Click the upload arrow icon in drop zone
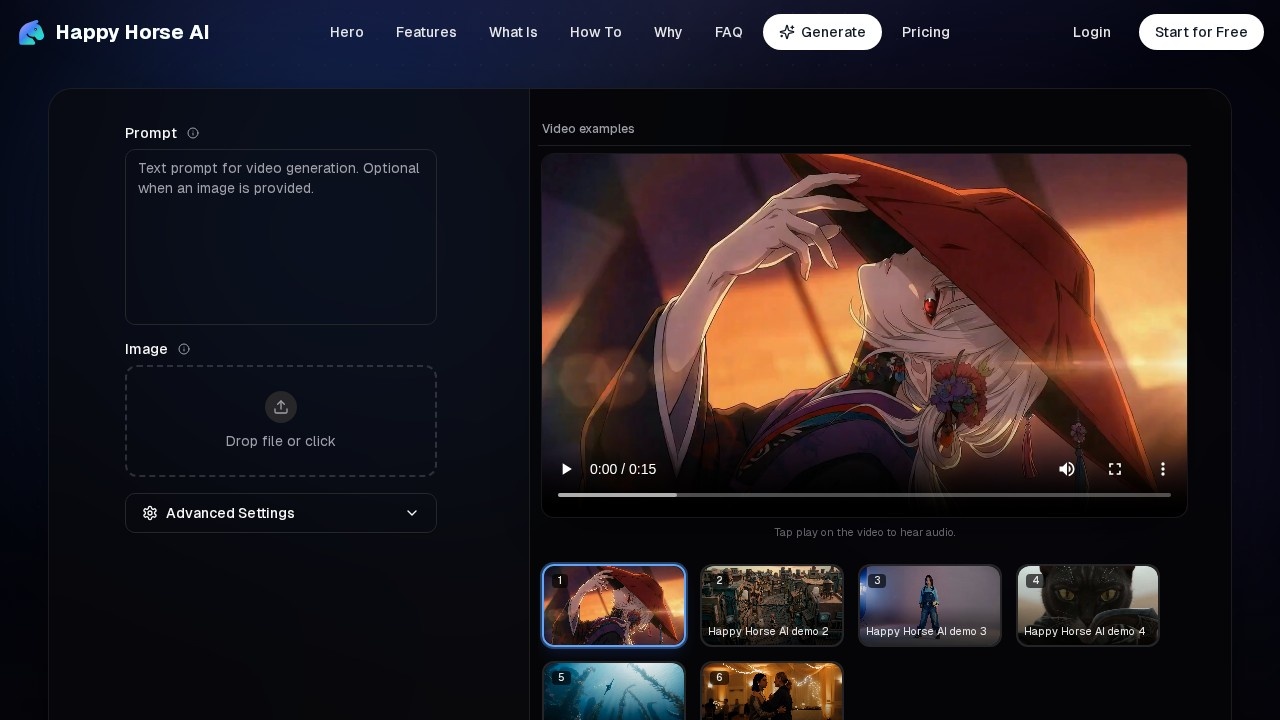Screen dimensions: 1280x720 [281, 407]
